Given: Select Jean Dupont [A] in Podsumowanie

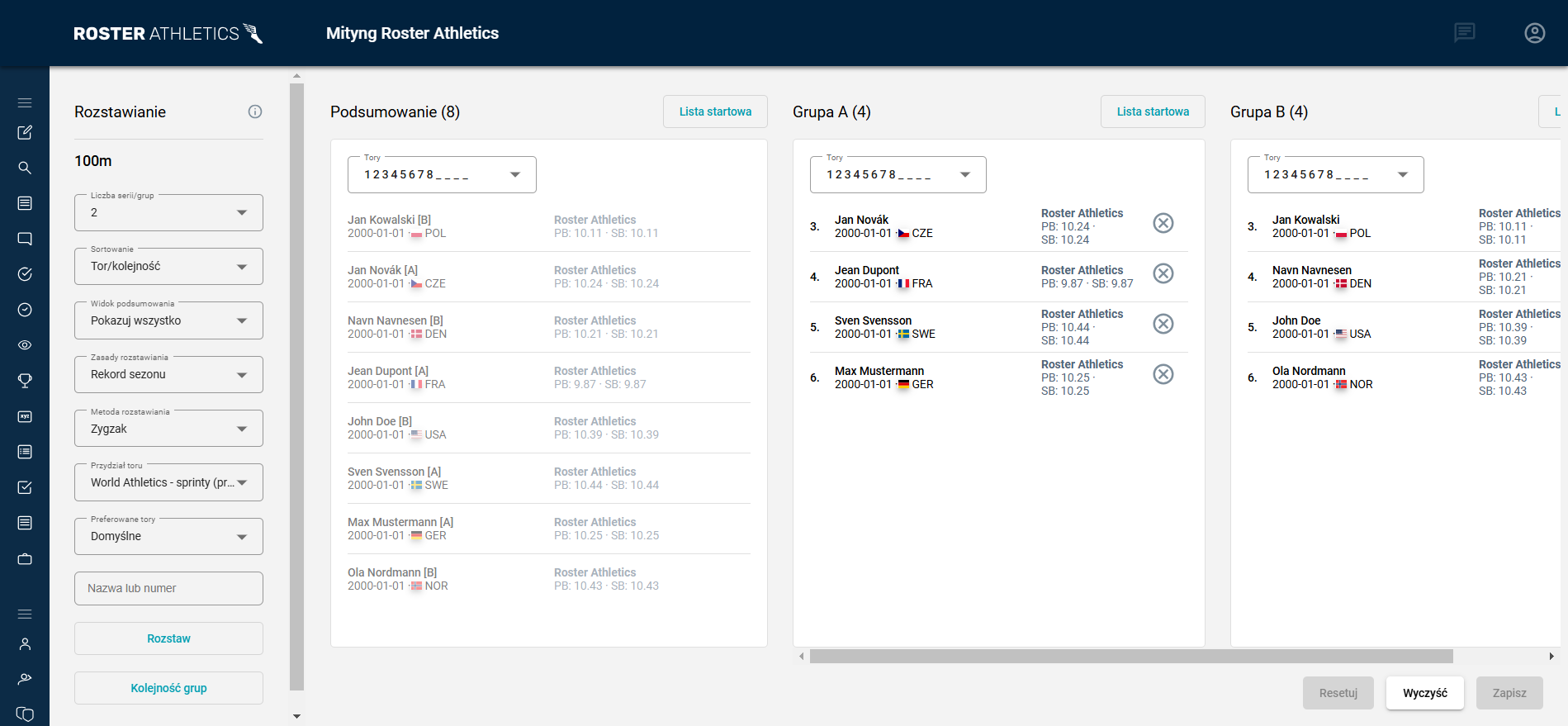Looking at the screenshot, I should point(549,377).
